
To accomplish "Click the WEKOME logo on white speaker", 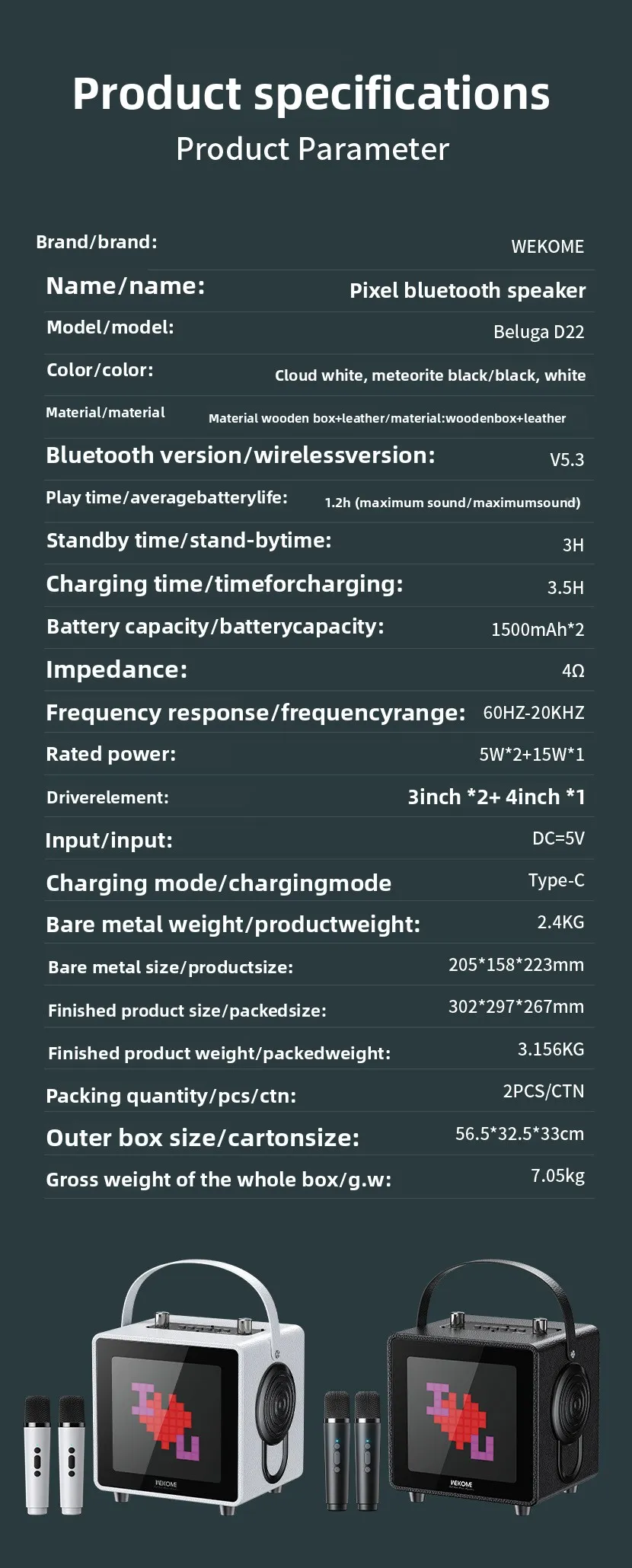I will (166, 1484).
